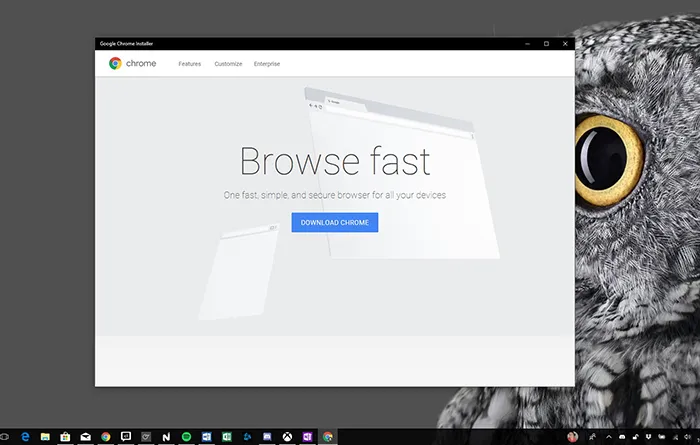Launch File Explorer from the taskbar

45,437
